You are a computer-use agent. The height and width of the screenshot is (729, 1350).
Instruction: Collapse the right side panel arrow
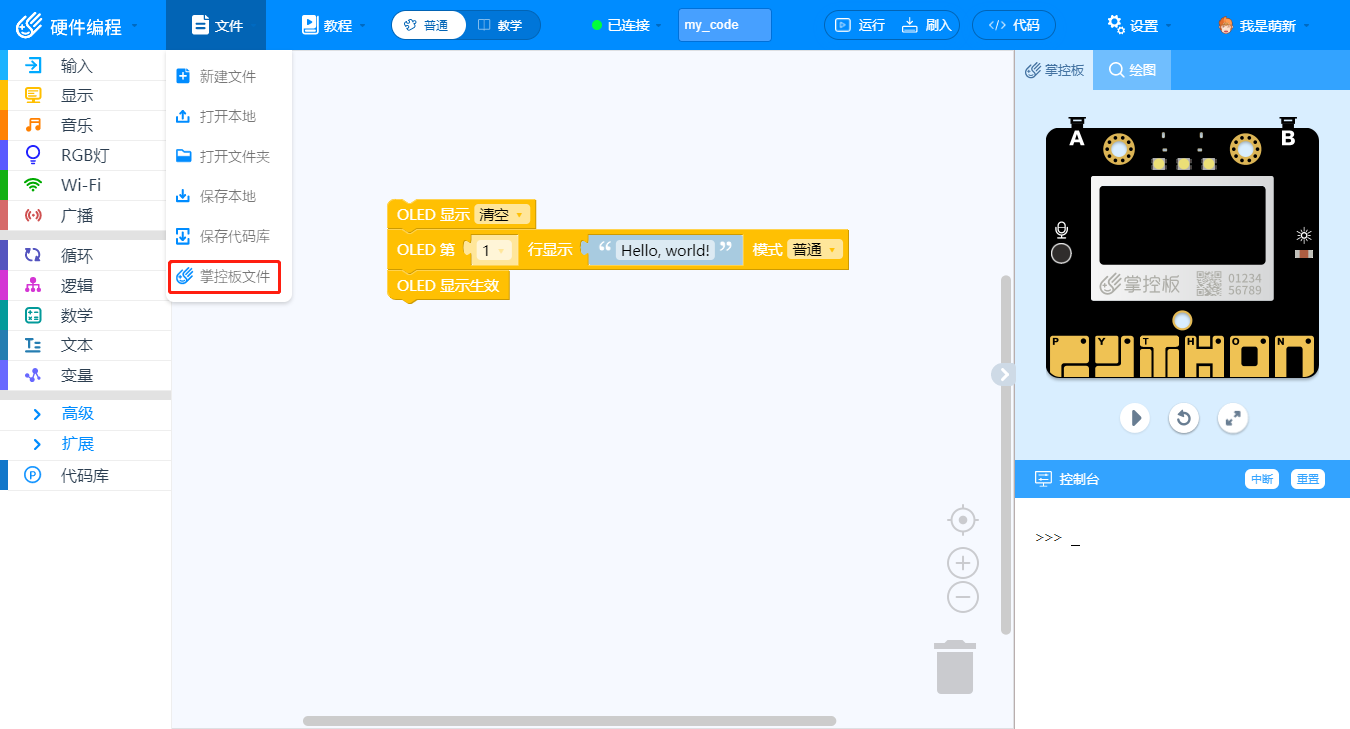pyautogui.click(x=1003, y=374)
